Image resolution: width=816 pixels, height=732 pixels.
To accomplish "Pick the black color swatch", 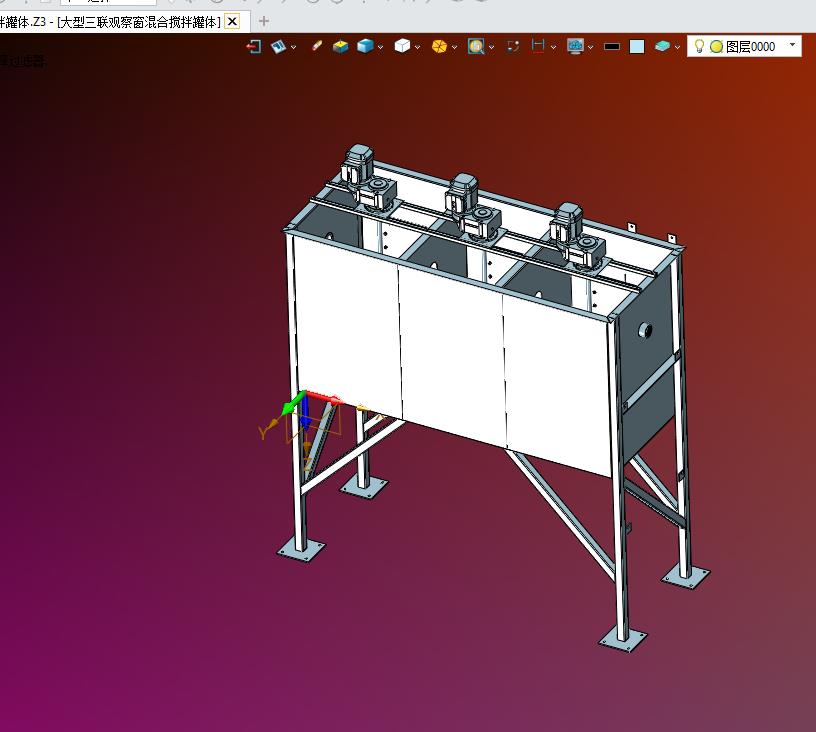I will pyautogui.click(x=612, y=47).
